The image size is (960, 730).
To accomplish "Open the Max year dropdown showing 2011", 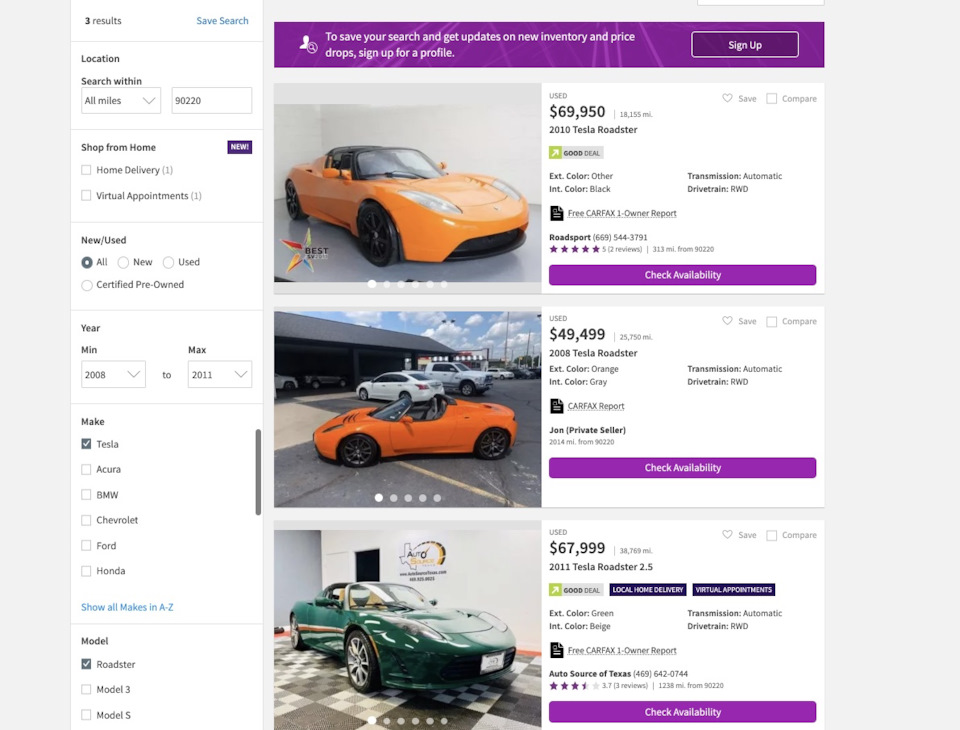I will tap(220, 374).
